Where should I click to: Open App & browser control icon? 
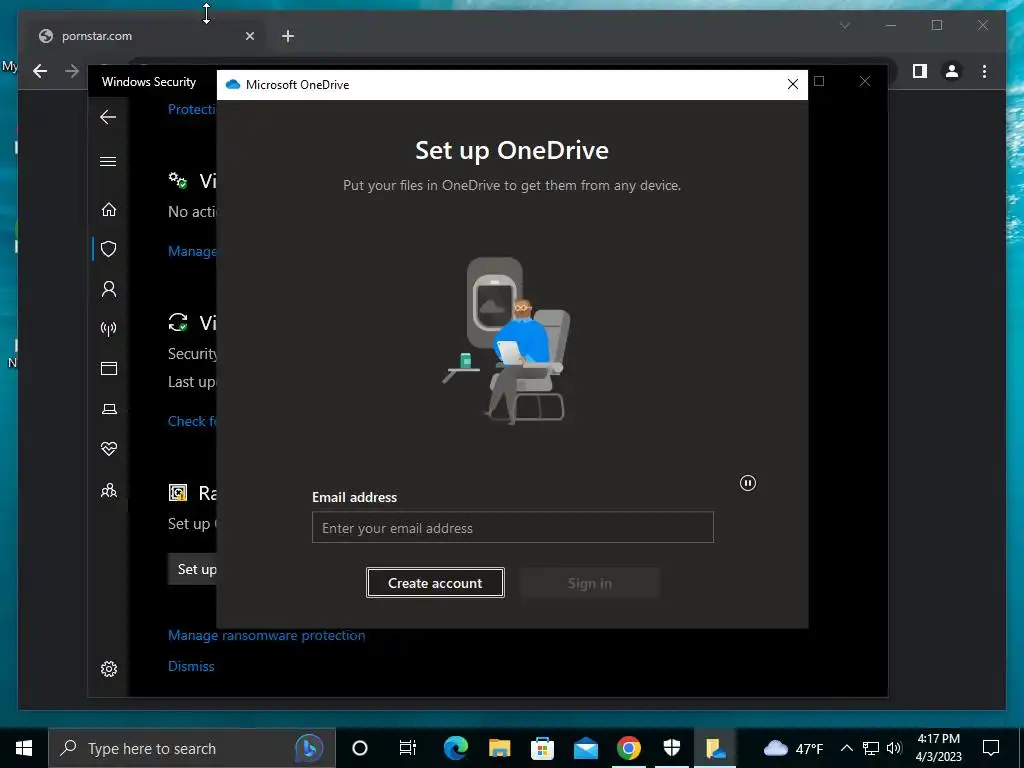click(x=108, y=368)
